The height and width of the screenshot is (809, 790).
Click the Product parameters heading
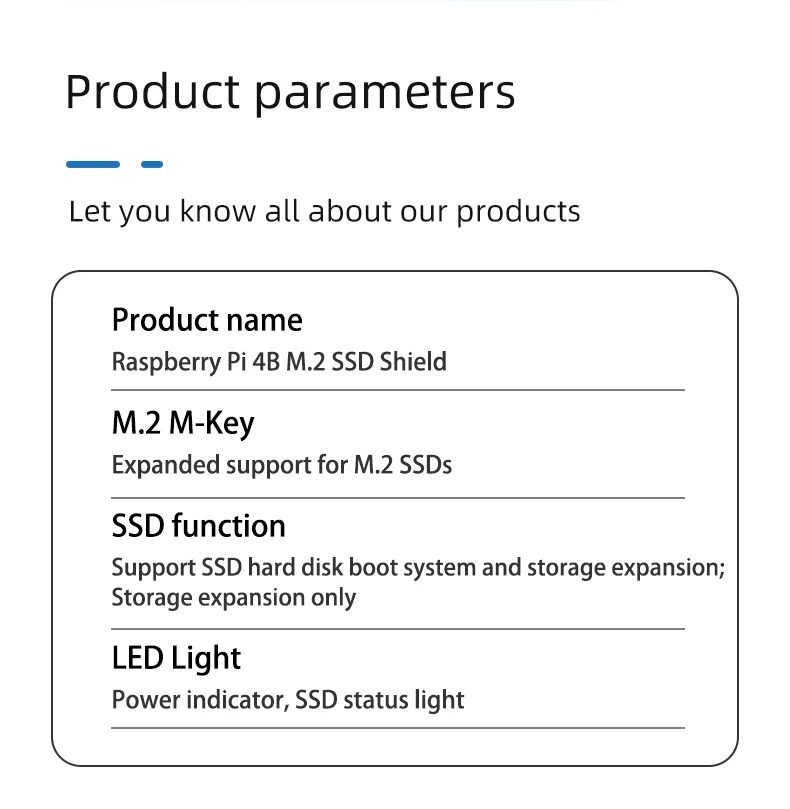pos(290,92)
